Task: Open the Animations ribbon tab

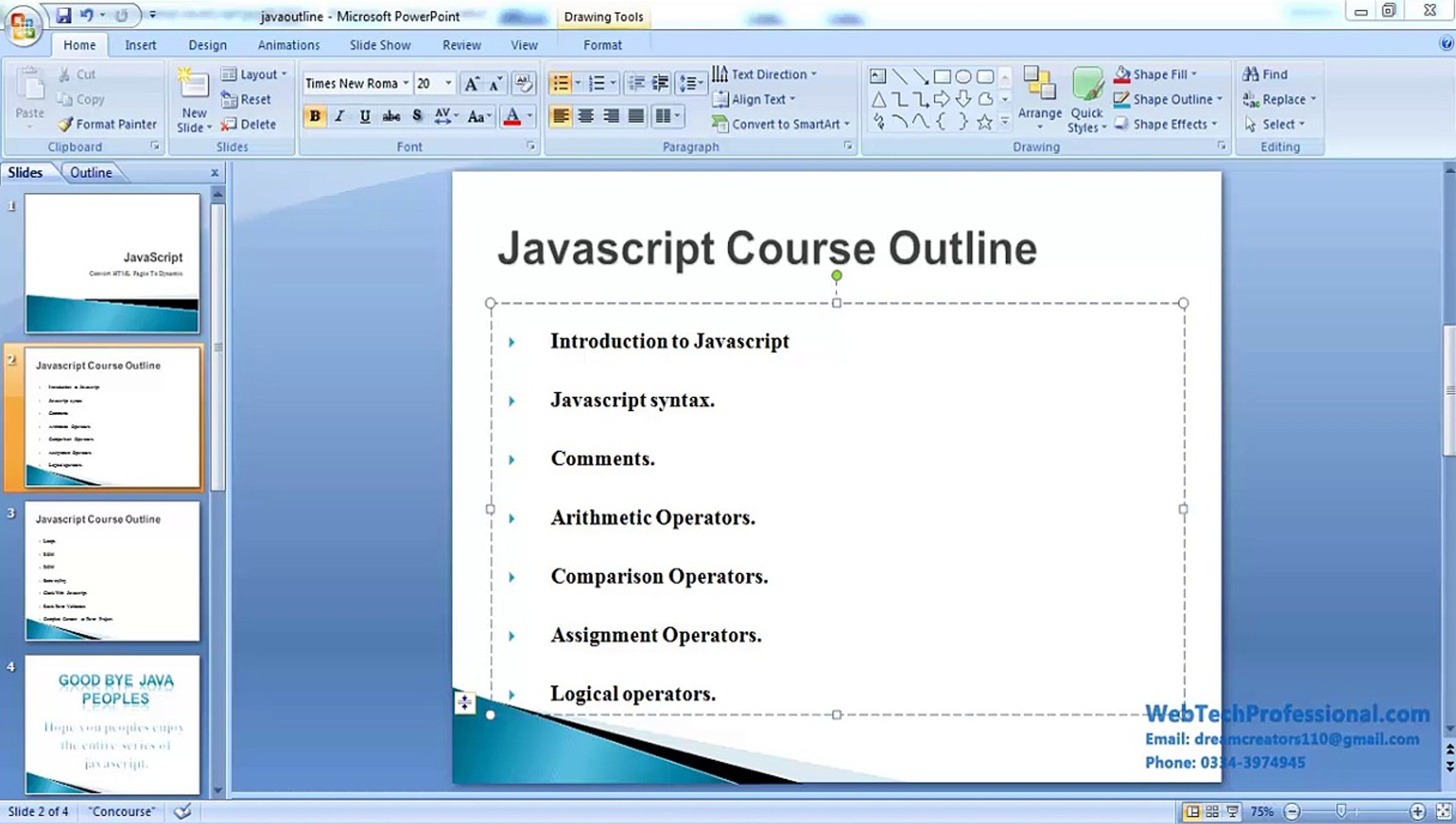Action: [x=288, y=45]
